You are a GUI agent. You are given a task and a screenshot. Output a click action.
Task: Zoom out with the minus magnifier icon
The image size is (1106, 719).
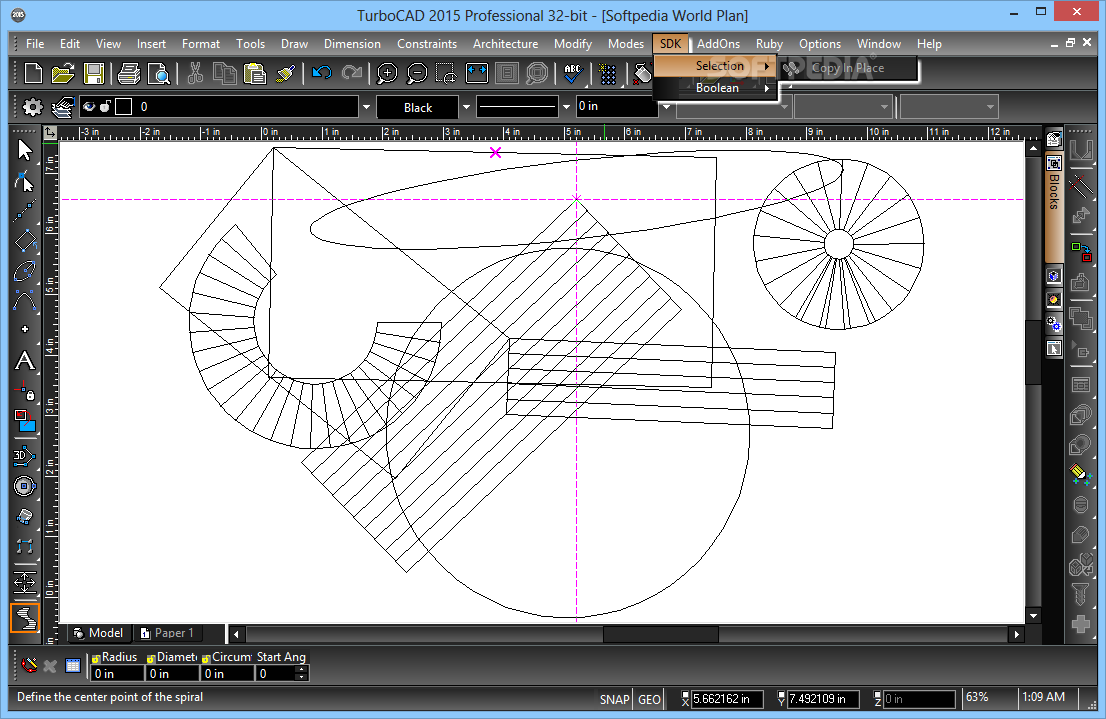click(417, 73)
